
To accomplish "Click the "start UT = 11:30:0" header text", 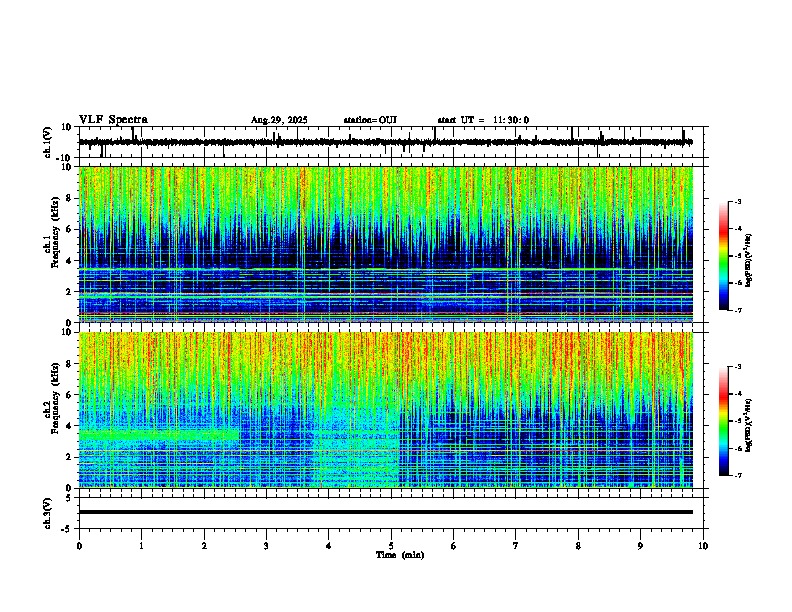I will point(483,120).
